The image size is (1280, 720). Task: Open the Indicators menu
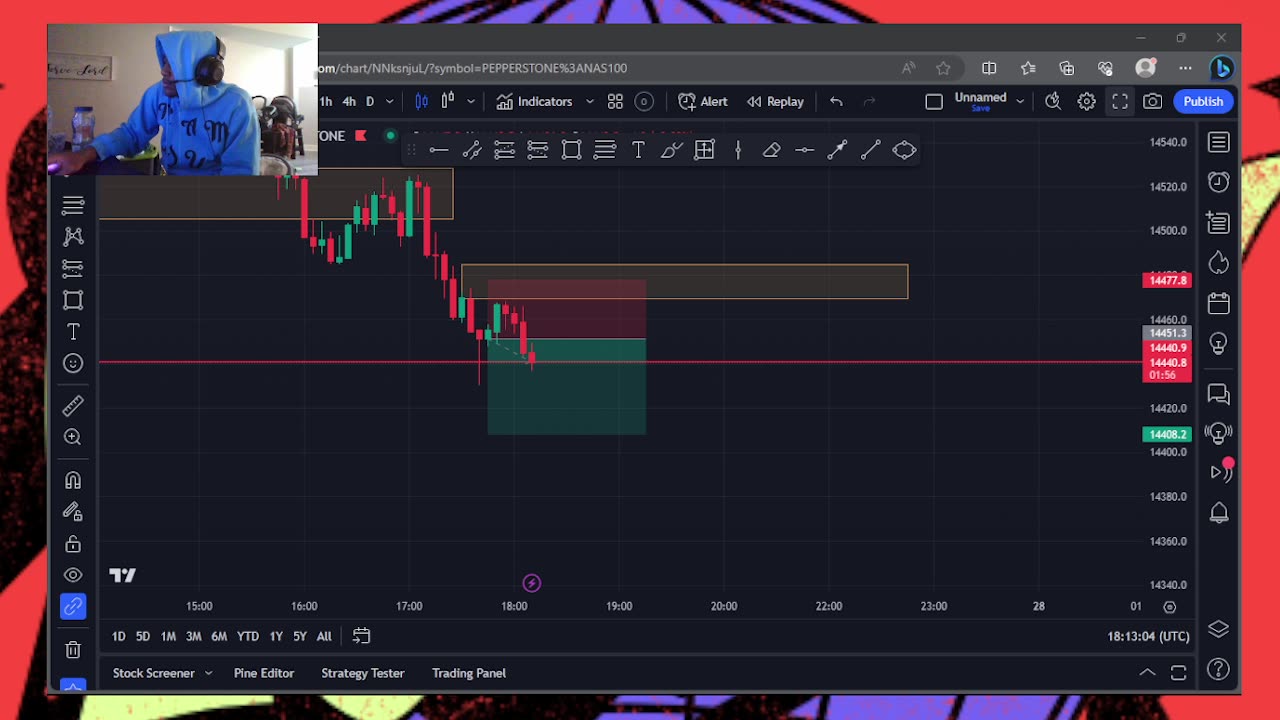[535, 101]
